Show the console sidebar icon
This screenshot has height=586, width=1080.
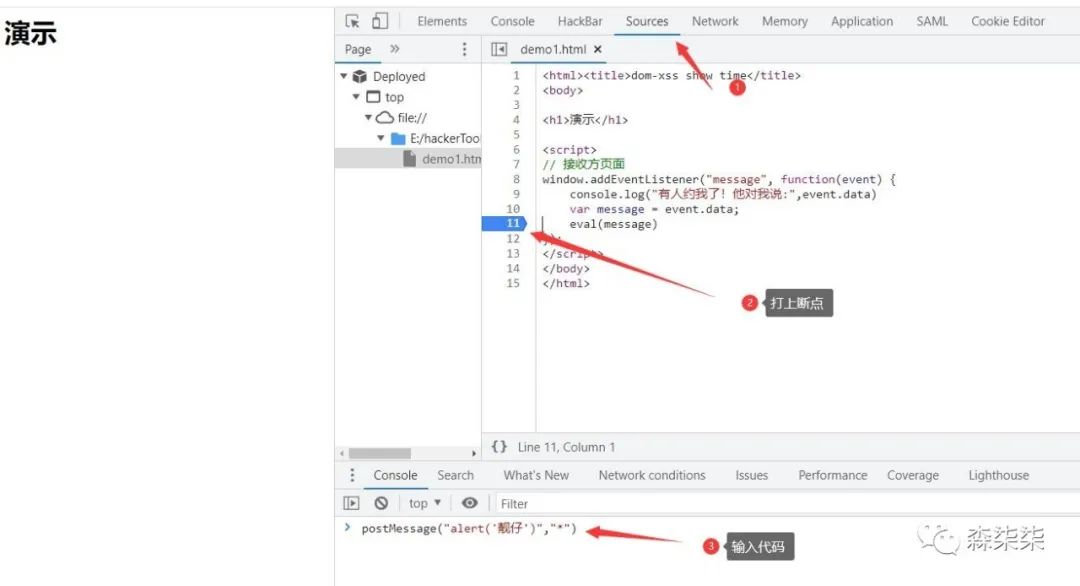351,503
